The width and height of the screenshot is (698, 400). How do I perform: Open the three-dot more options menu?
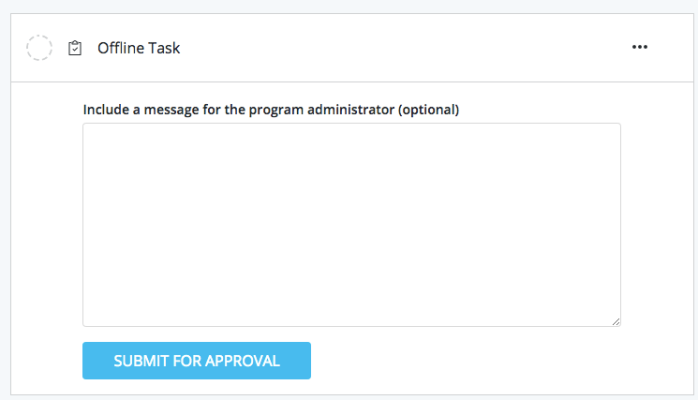click(x=640, y=47)
